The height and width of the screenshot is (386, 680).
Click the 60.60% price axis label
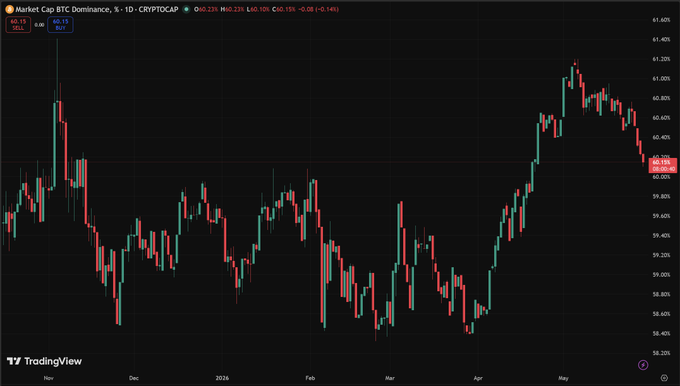click(x=661, y=118)
